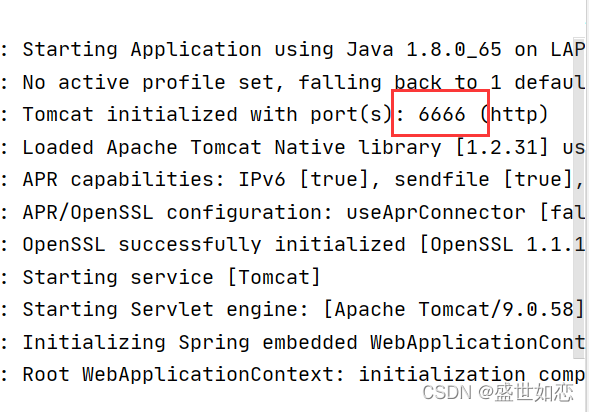Click the 'Root WebApplicationContext' log line
Viewport: 589px width, 412px height.
(294, 375)
